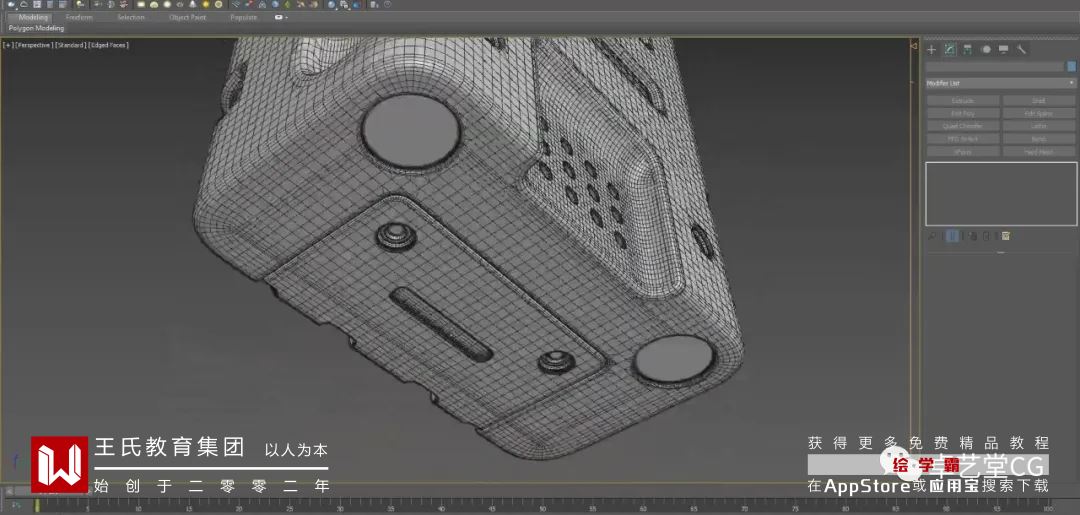The height and width of the screenshot is (515, 1080).
Task: Click the Make Unique icon under the modifier stack
Action: pos(973,236)
